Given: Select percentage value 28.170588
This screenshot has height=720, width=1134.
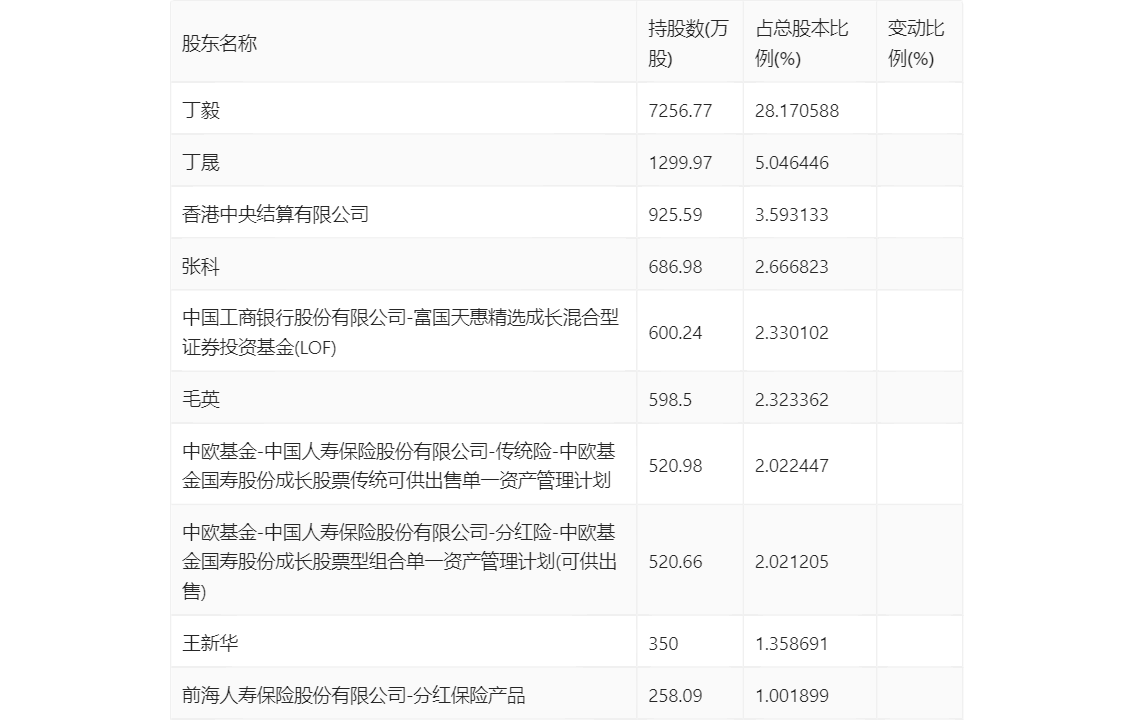Looking at the screenshot, I should 797,111.
